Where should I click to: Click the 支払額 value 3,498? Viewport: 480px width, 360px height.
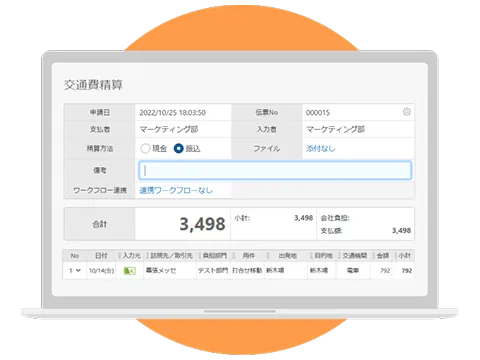401,231
